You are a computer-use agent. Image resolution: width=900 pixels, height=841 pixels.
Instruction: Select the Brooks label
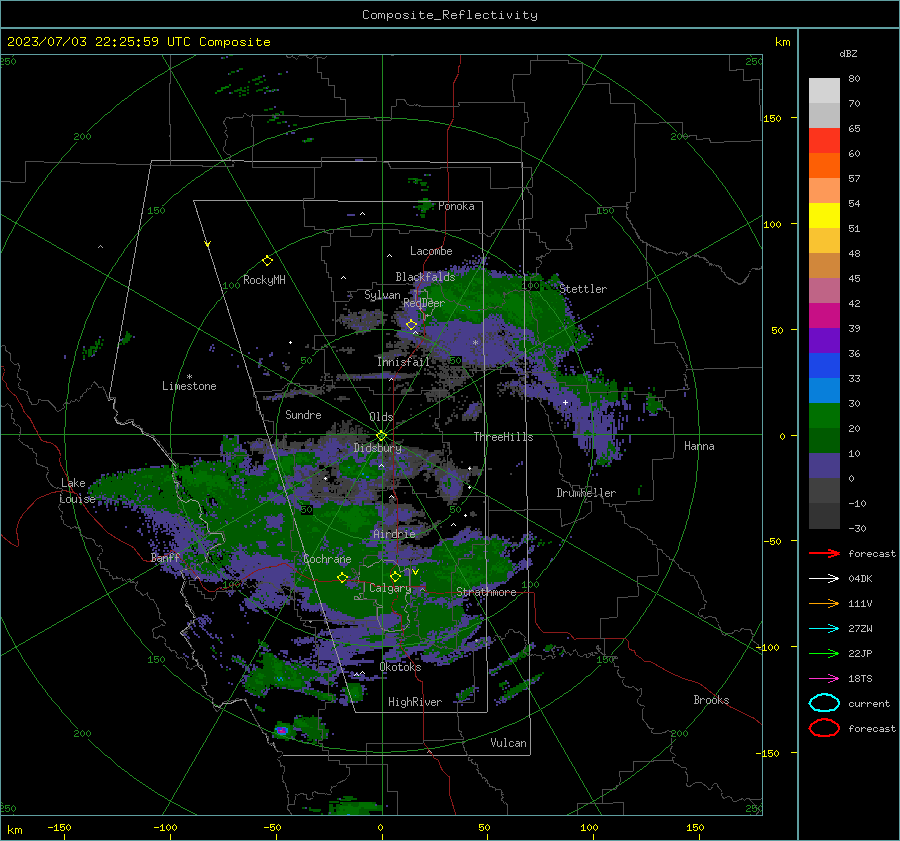(711, 700)
